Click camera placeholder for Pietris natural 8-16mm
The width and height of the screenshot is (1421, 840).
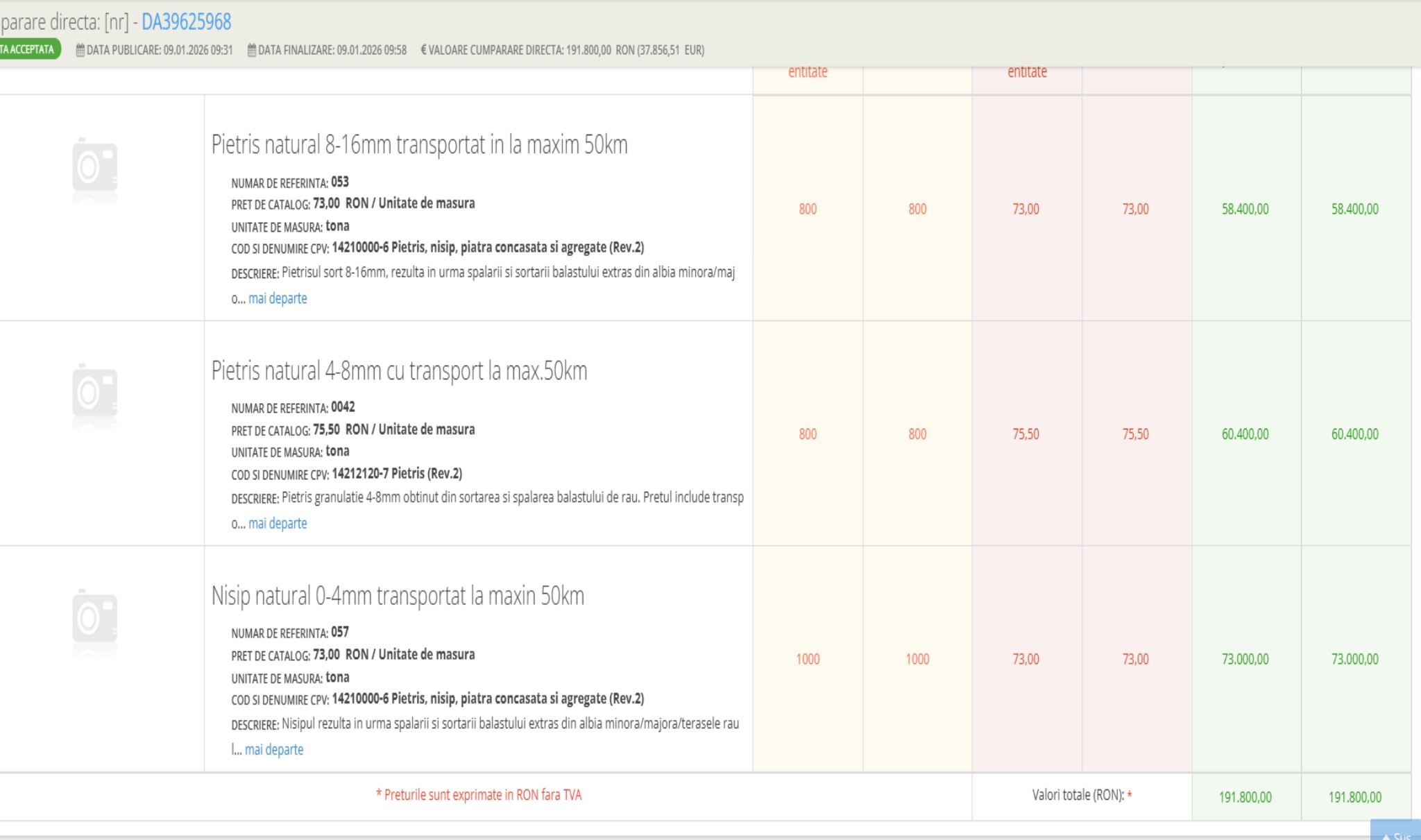[x=95, y=169]
